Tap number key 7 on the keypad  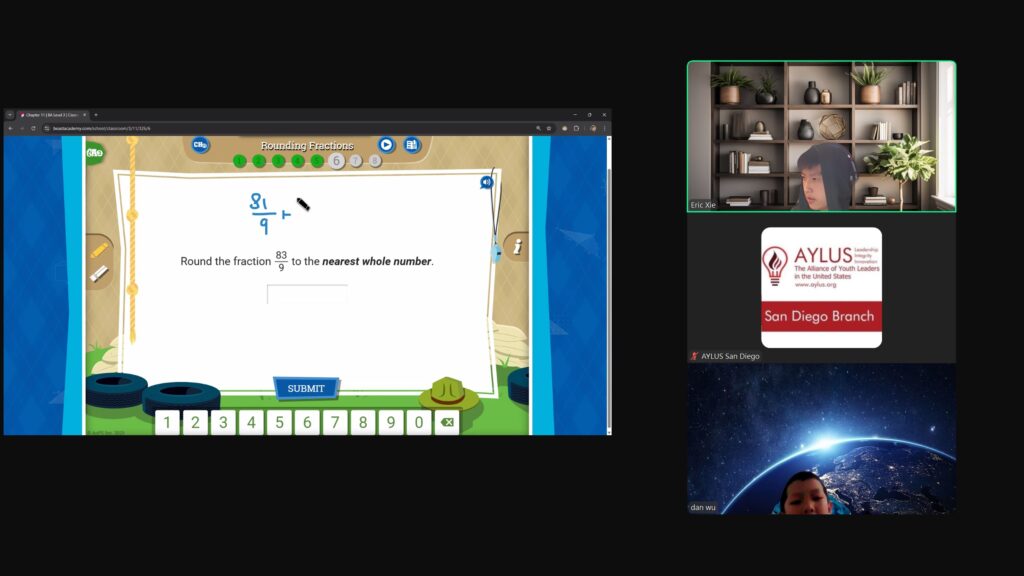335,423
